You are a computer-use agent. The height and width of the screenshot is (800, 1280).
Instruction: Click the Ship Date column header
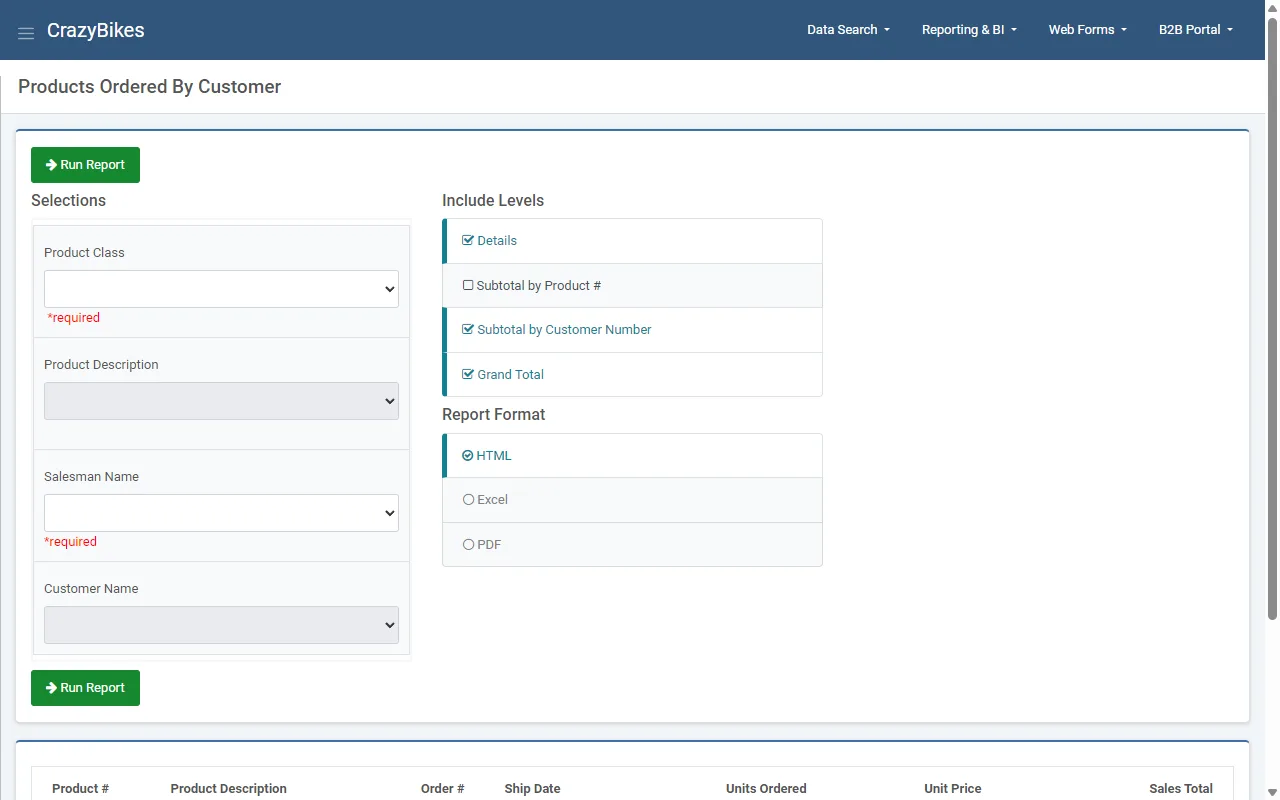coord(532,789)
